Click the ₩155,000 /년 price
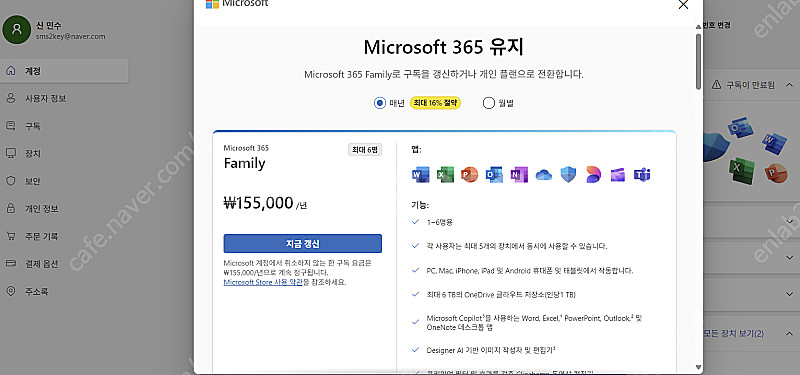The height and width of the screenshot is (375, 800). pyautogui.click(x=265, y=203)
